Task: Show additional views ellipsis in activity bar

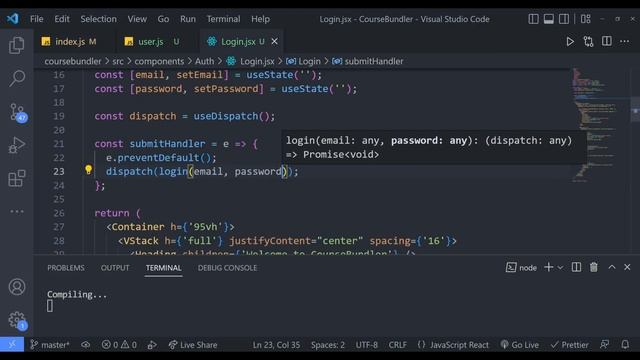Action: (17, 211)
